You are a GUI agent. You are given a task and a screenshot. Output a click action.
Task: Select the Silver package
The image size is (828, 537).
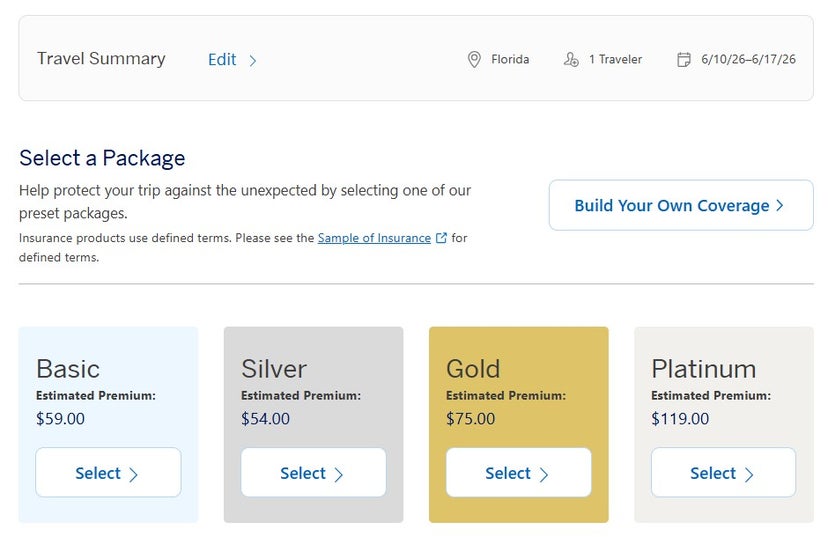[313, 473]
